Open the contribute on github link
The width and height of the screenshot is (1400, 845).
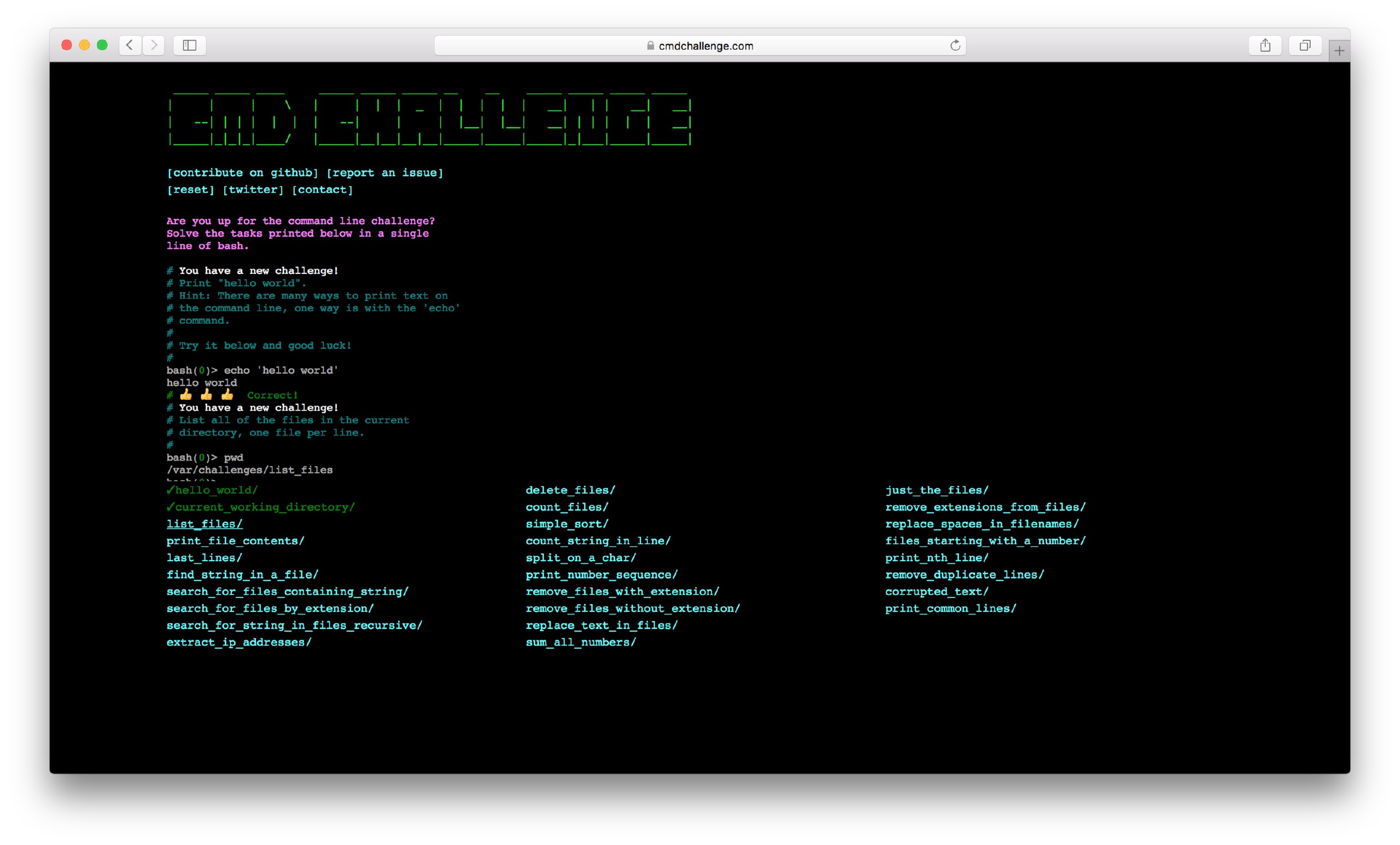tap(243, 173)
